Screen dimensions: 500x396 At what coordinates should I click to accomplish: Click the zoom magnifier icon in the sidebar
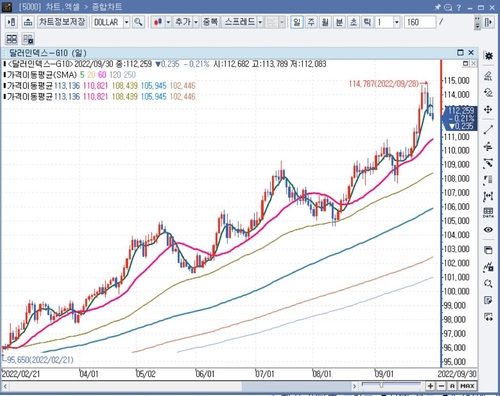coord(488,284)
